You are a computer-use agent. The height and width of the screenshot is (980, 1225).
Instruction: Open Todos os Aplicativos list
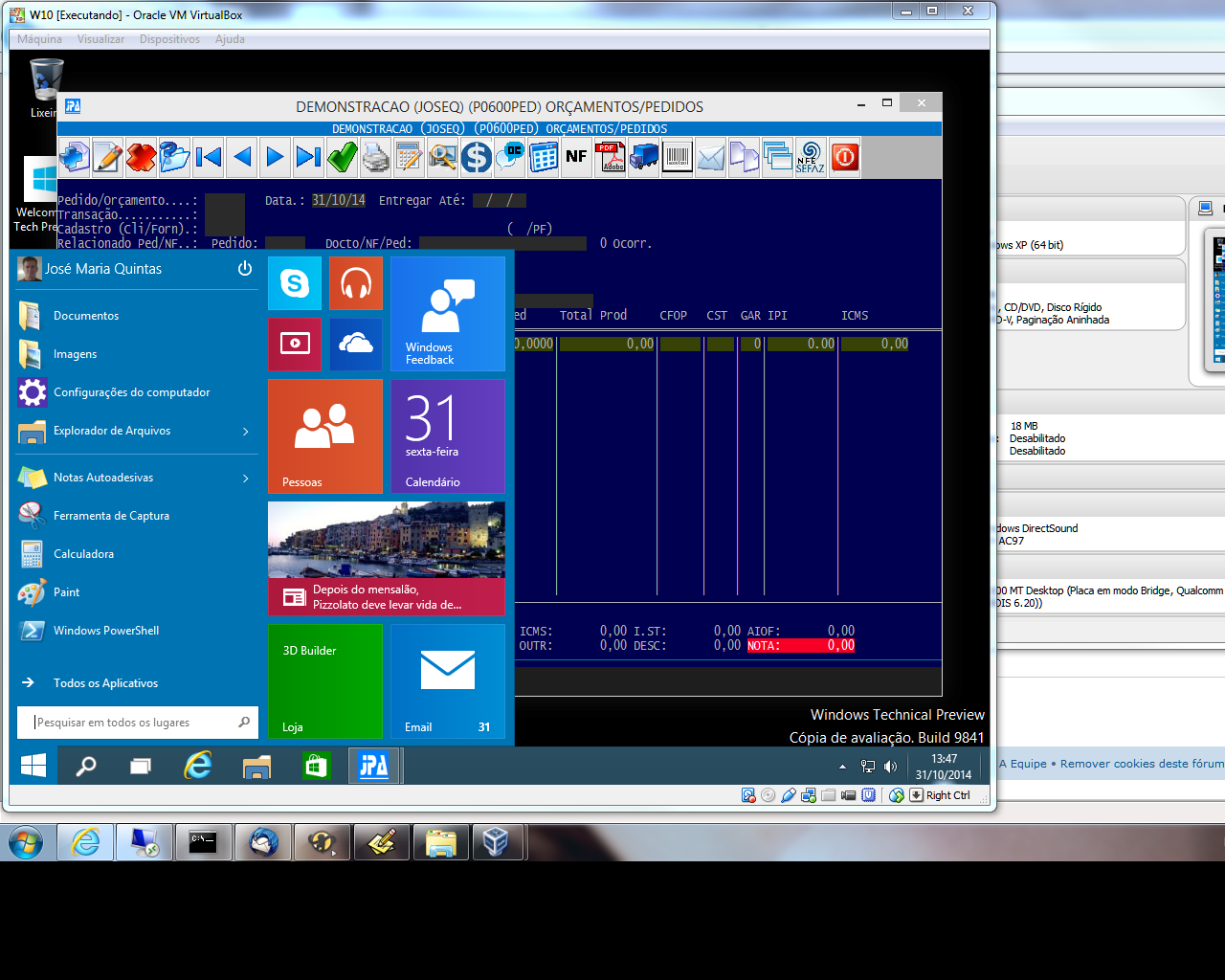(105, 683)
